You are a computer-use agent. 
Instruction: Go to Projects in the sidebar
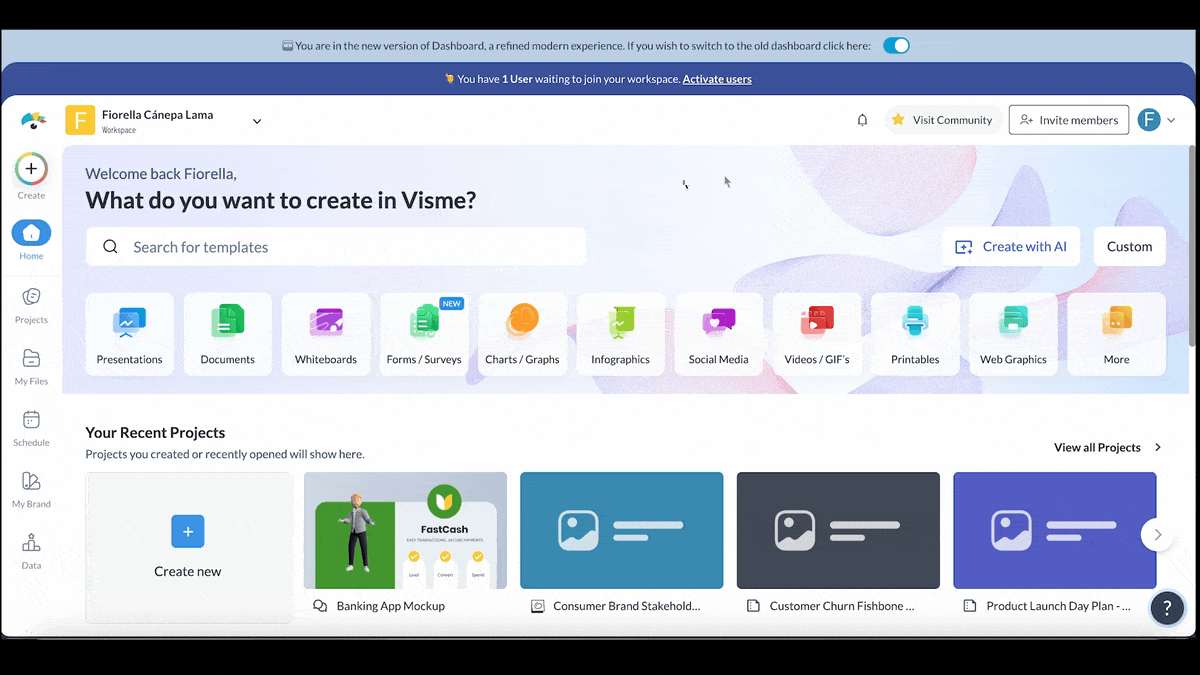click(31, 304)
